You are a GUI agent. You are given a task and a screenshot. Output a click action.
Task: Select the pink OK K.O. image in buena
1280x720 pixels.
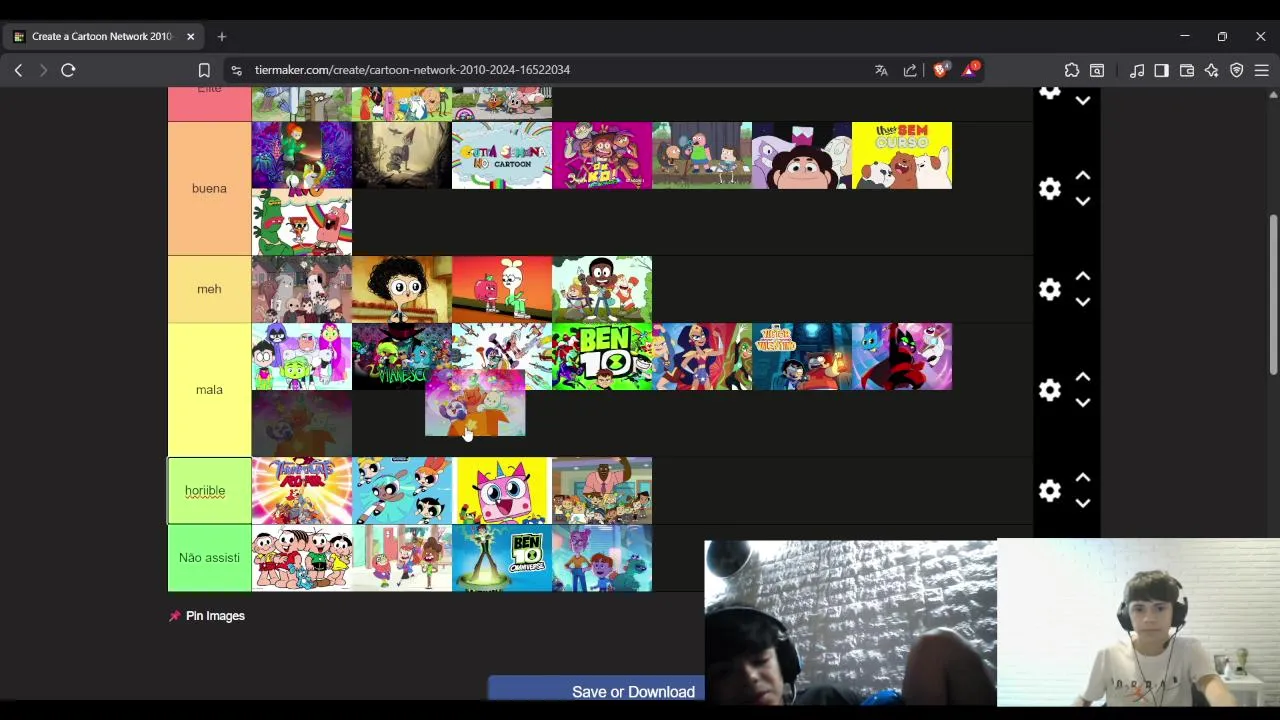602,155
